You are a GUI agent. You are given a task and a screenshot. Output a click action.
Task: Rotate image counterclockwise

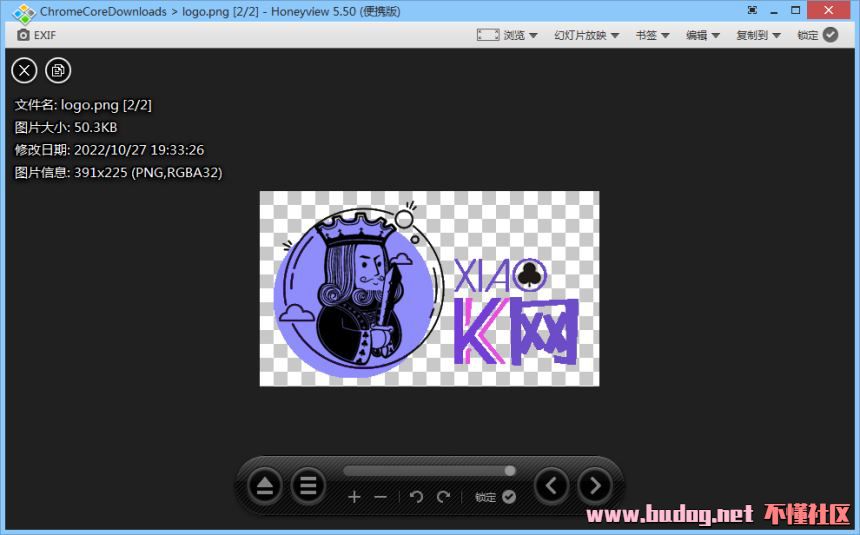(417, 497)
